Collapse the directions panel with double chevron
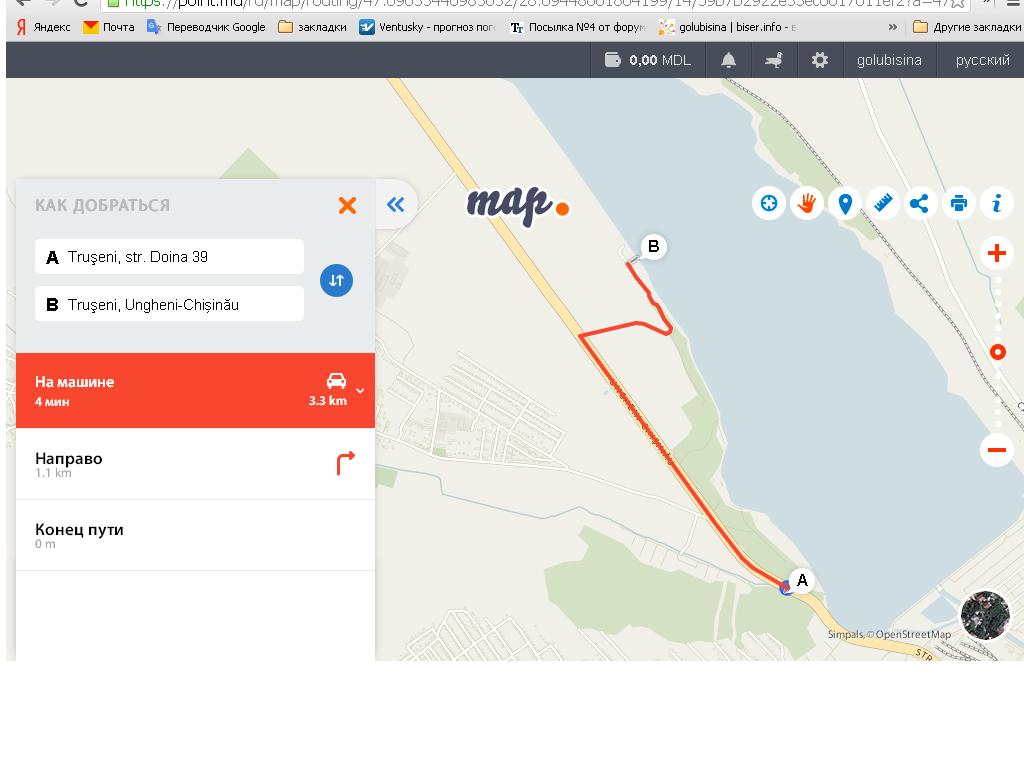Image resolution: width=1024 pixels, height=768 pixels. (396, 205)
